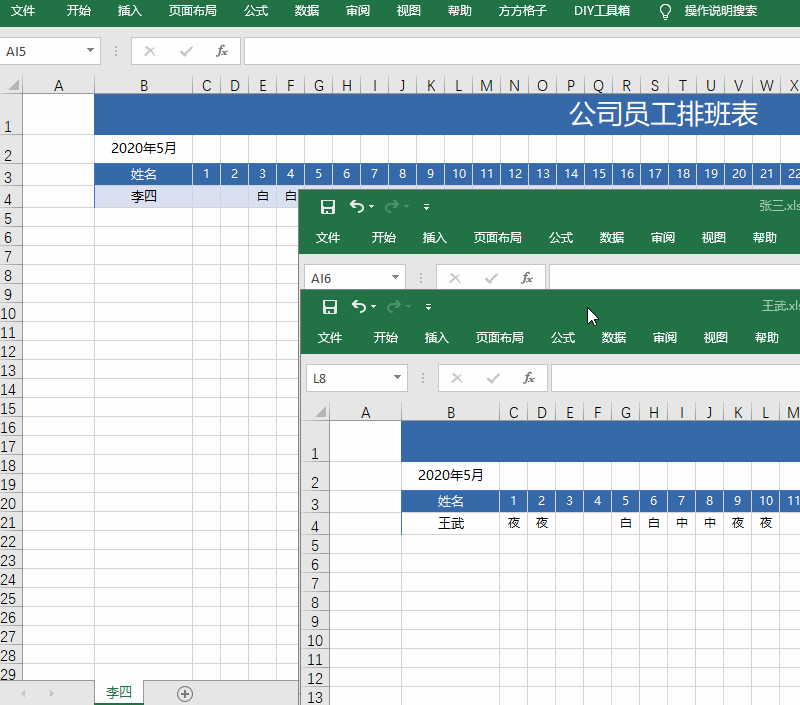The height and width of the screenshot is (705, 800).
Task: Open Customize Quick Access Toolbar menu in 王武.xls
Action: coord(426,307)
